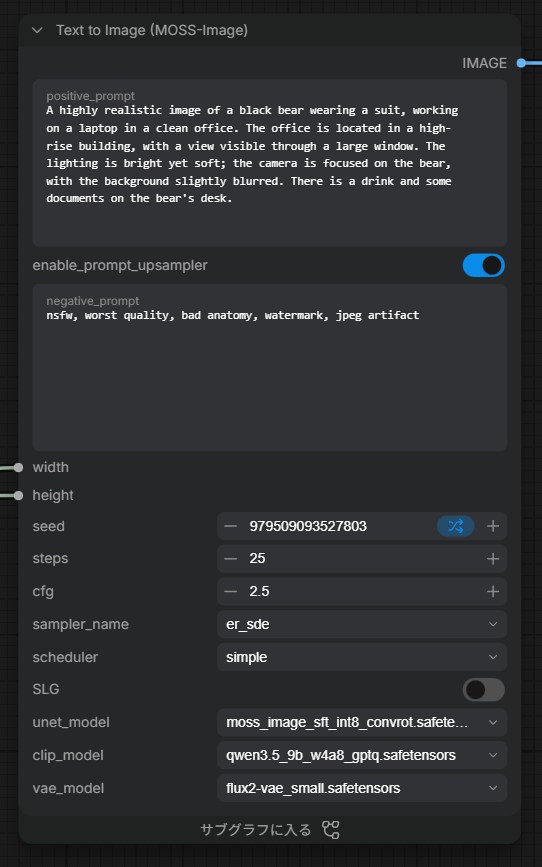
Task: Decrease the seed value with minus
Action: click(x=231, y=526)
